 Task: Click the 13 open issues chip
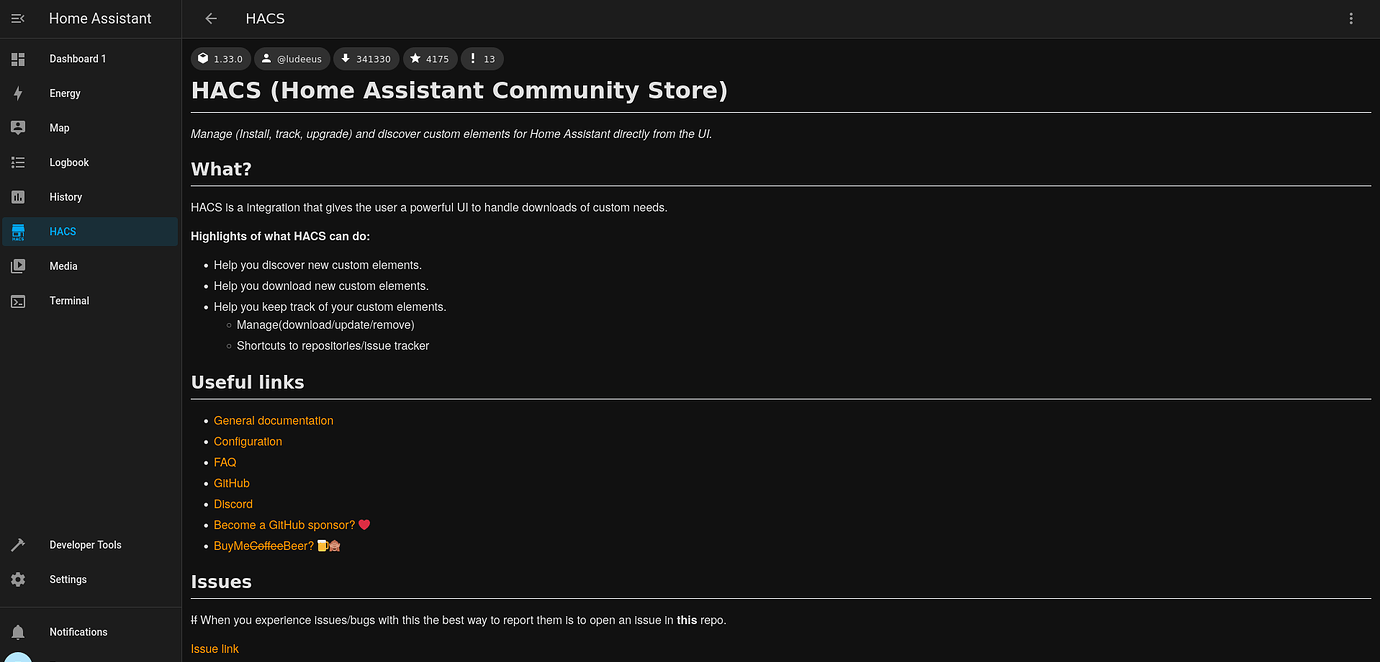pos(482,59)
